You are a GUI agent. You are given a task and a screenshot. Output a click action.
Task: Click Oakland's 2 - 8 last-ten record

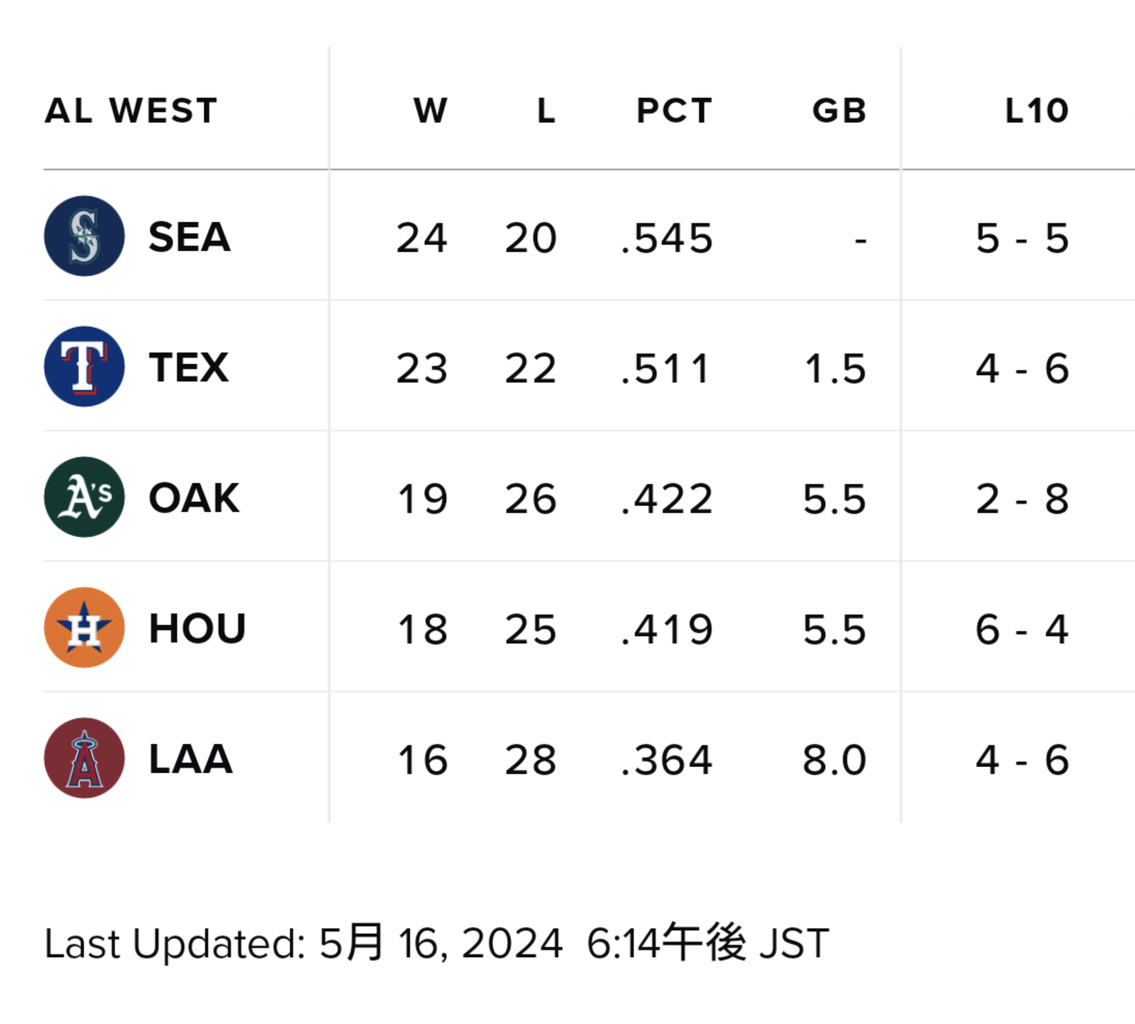coord(1022,499)
